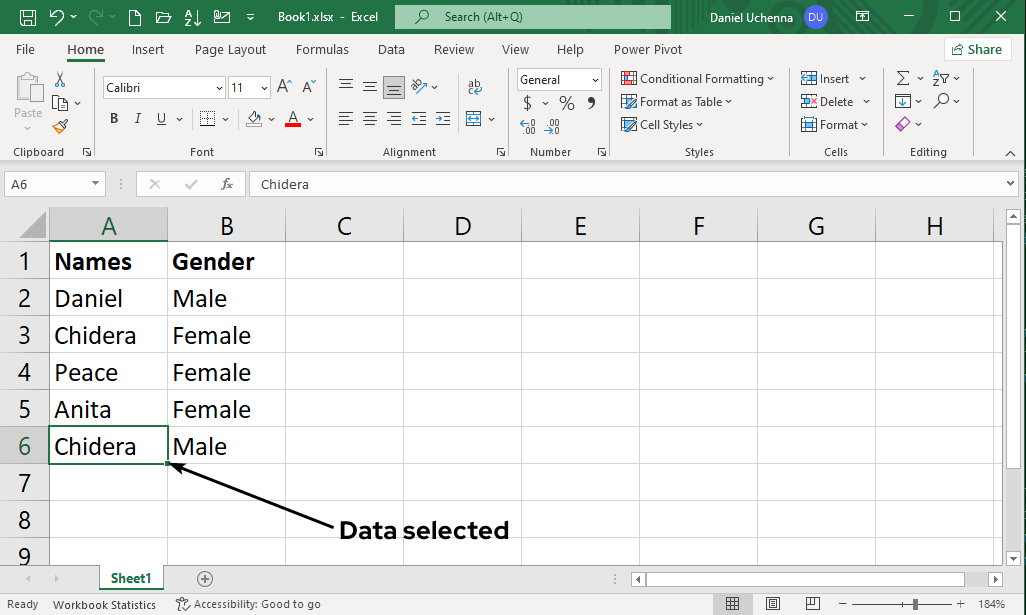Click inside the Name Box
1026x615 pixels.
(x=47, y=184)
